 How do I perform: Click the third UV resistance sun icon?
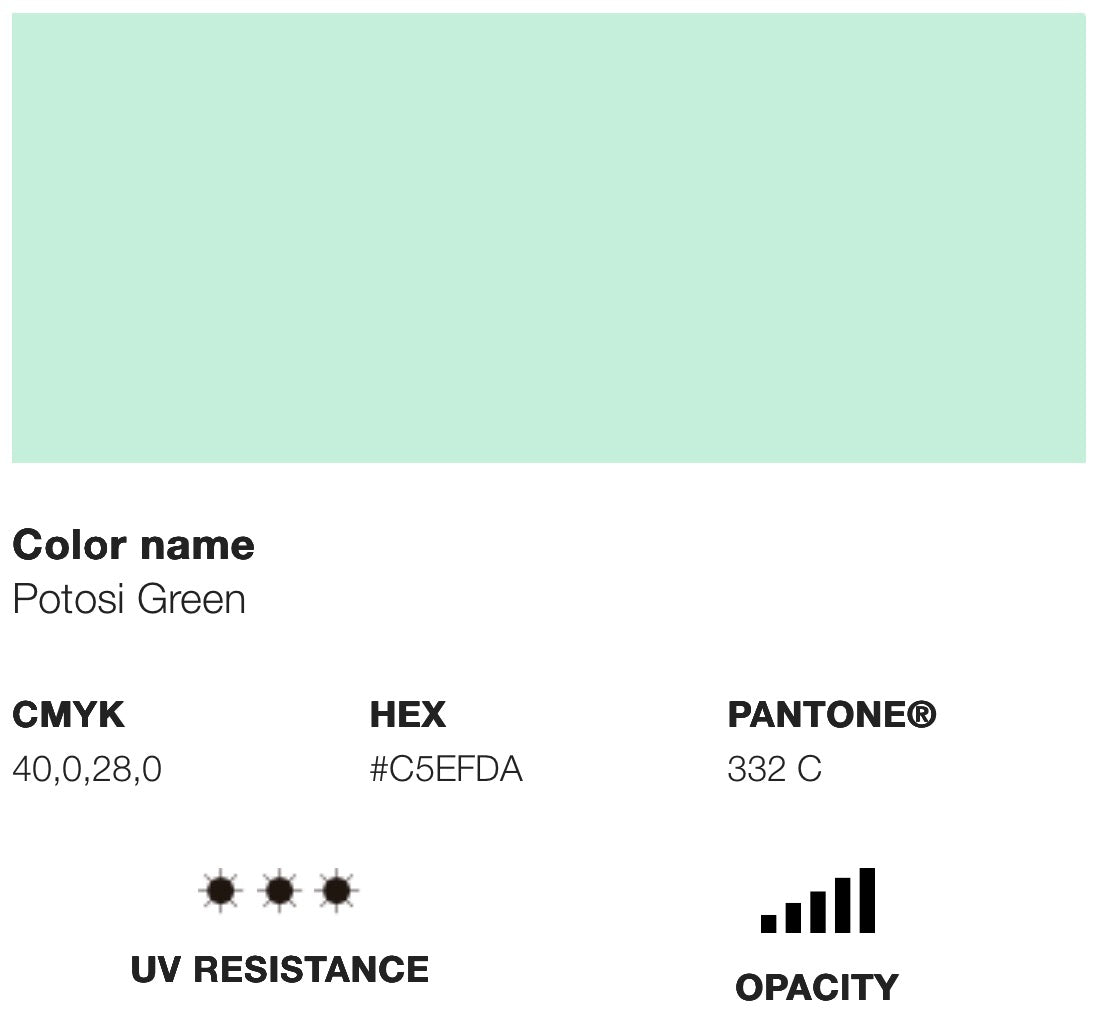tap(337, 891)
